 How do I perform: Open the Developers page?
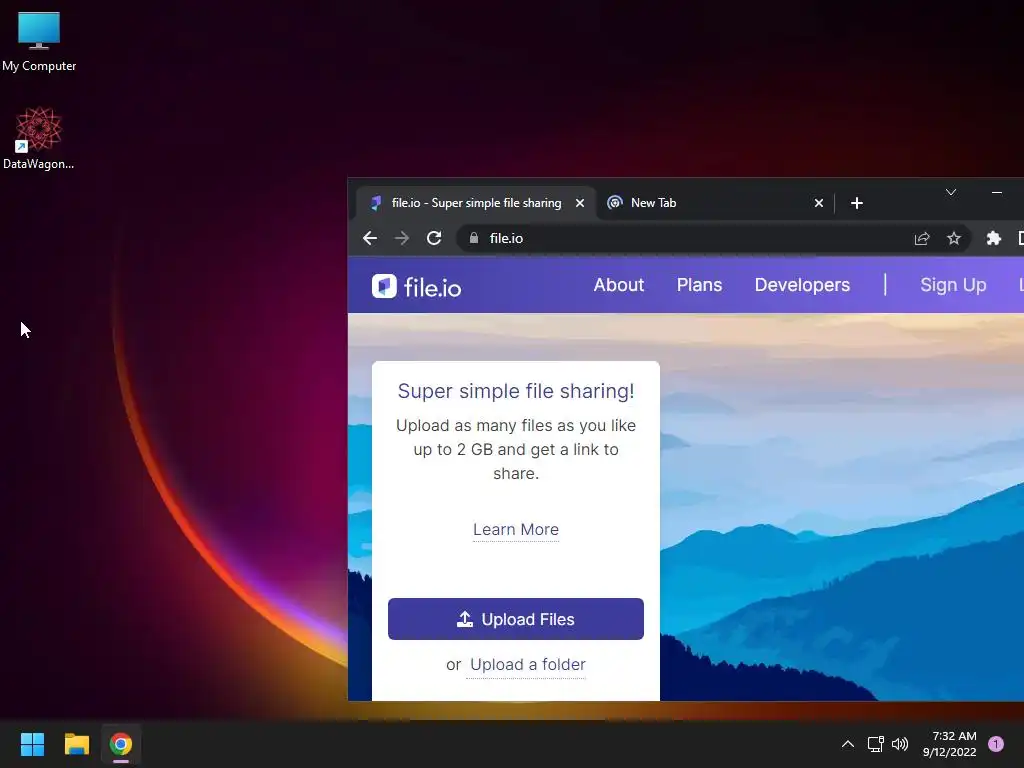(802, 285)
